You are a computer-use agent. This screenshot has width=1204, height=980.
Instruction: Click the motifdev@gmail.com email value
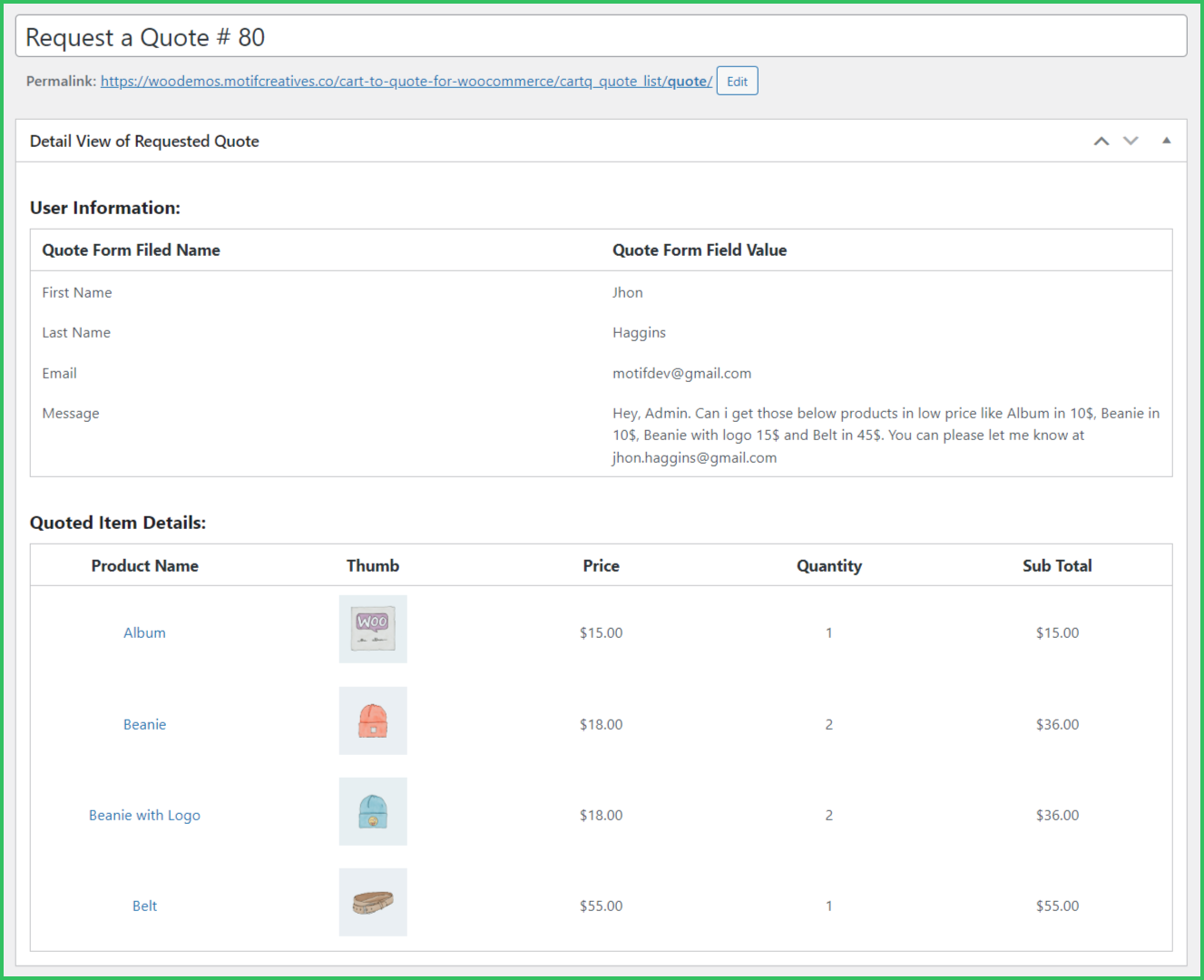[681, 373]
